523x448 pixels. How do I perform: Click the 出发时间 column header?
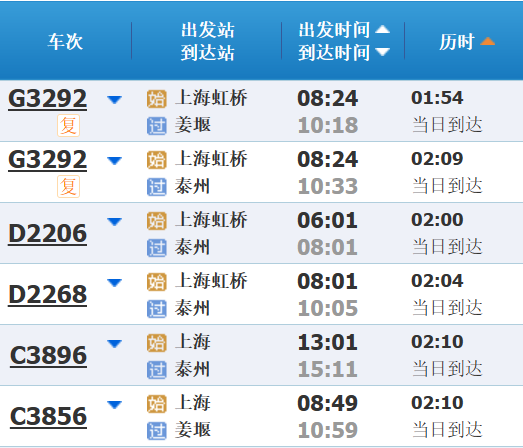pos(334,30)
